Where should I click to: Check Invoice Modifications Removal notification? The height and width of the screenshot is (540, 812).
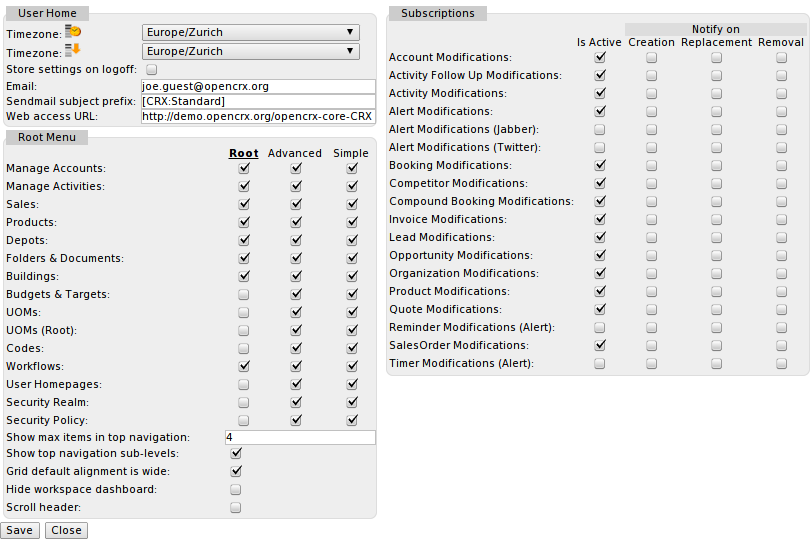[781, 220]
